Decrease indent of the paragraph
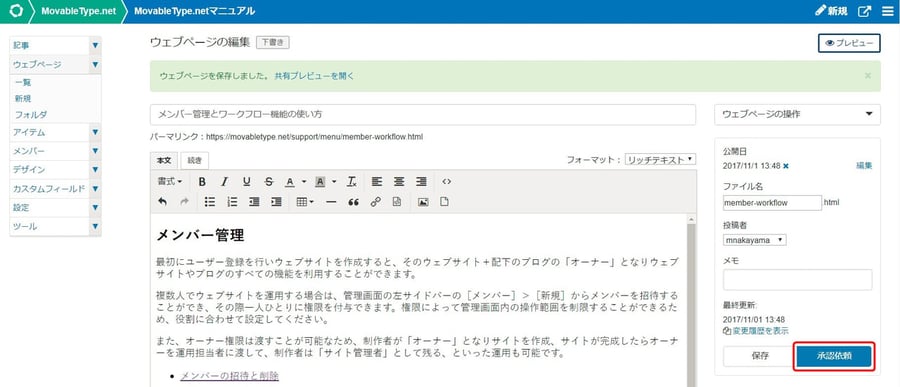Viewport: 900px width, 387px height. [x=254, y=202]
